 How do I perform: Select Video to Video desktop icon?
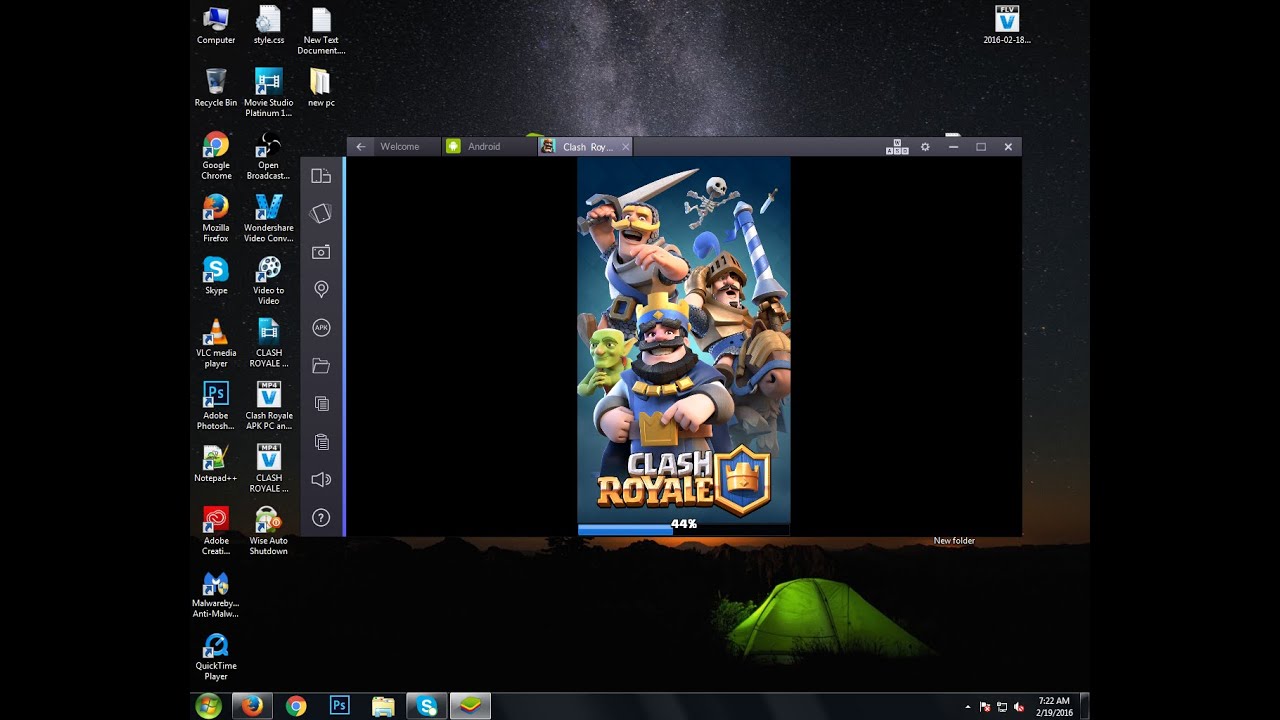point(269,280)
